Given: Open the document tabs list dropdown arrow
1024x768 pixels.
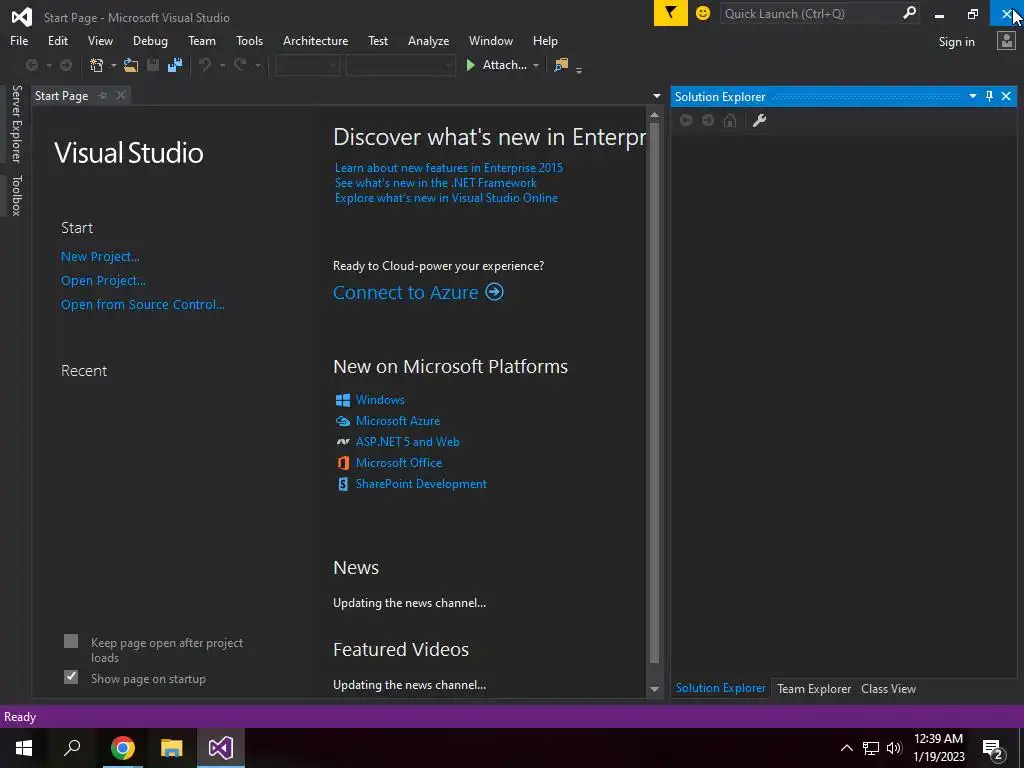Looking at the screenshot, I should coord(656,96).
